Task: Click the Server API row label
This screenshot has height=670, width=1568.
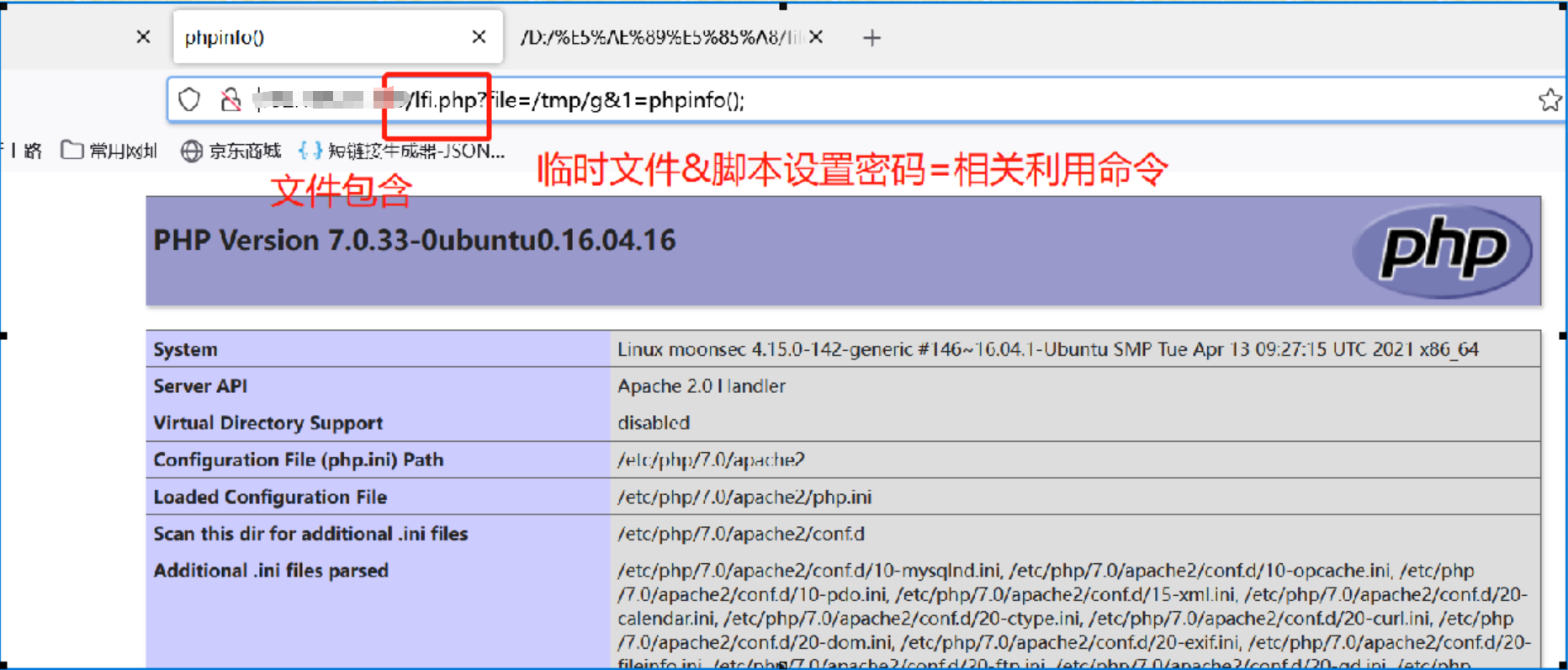Action: pos(200,386)
